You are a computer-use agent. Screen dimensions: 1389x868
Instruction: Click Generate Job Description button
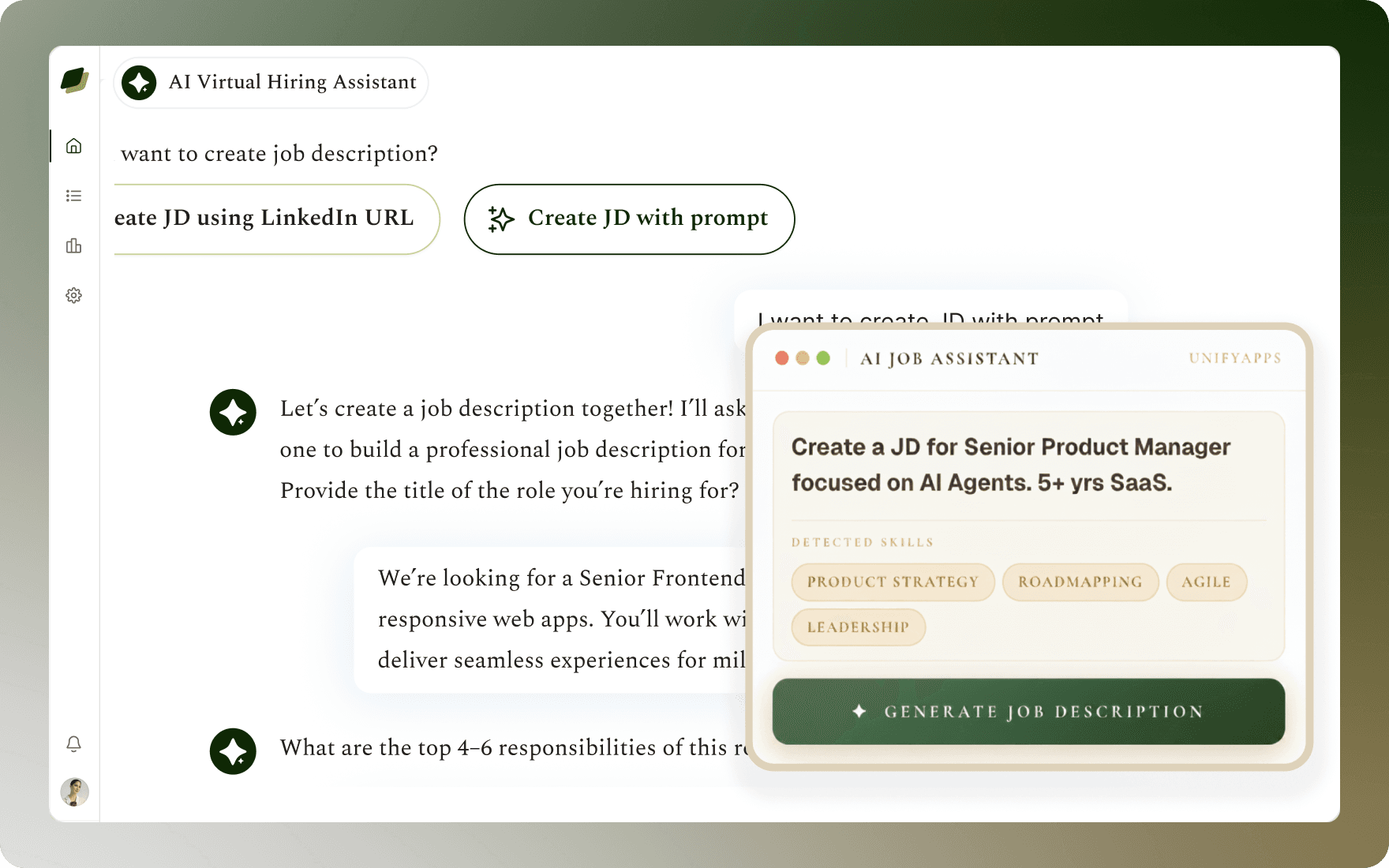click(1028, 711)
